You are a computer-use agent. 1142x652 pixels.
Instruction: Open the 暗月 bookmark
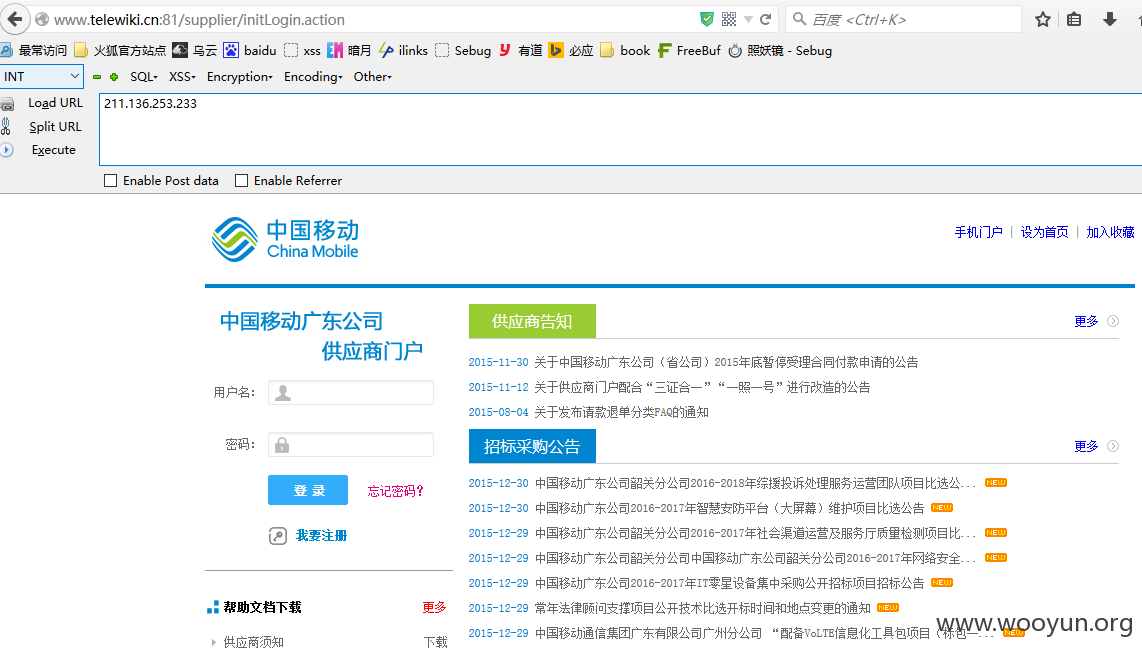(349, 50)
